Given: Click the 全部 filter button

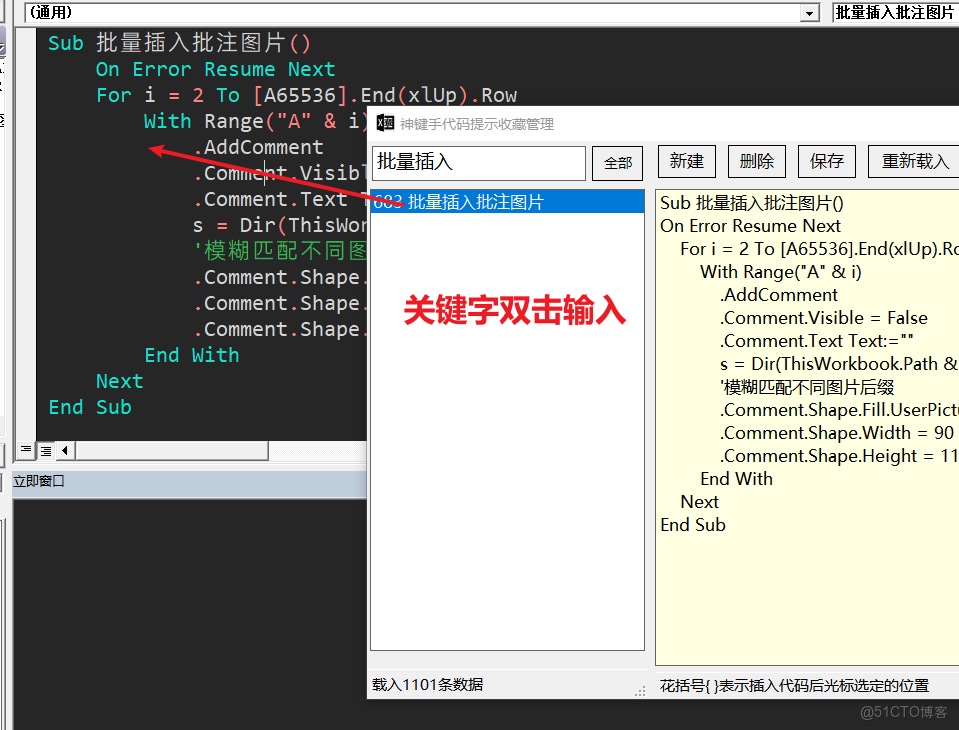Looking at the screenshot, I should (x=617, y=163).
